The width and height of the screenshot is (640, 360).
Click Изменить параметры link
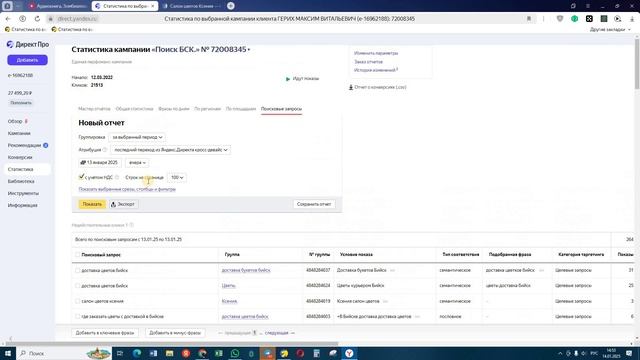tap(376, 53)
